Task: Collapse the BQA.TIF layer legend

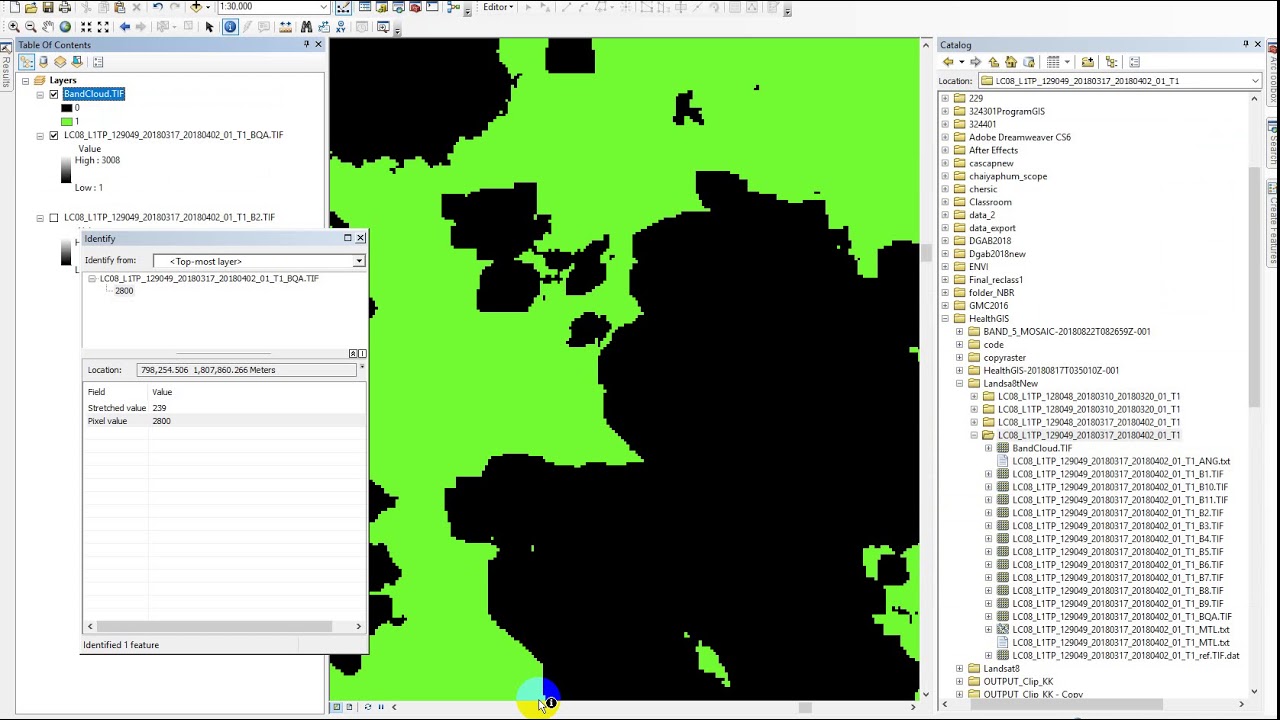Action: pos(40,135)
